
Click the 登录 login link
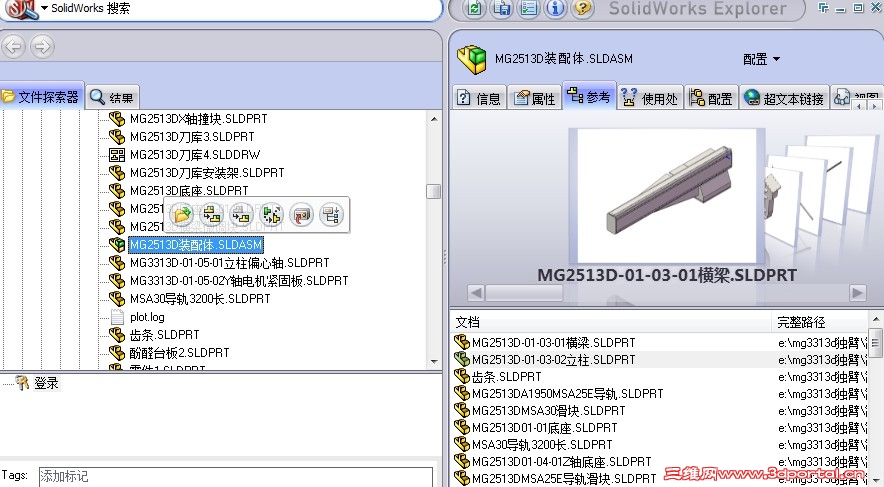[46, 383]
